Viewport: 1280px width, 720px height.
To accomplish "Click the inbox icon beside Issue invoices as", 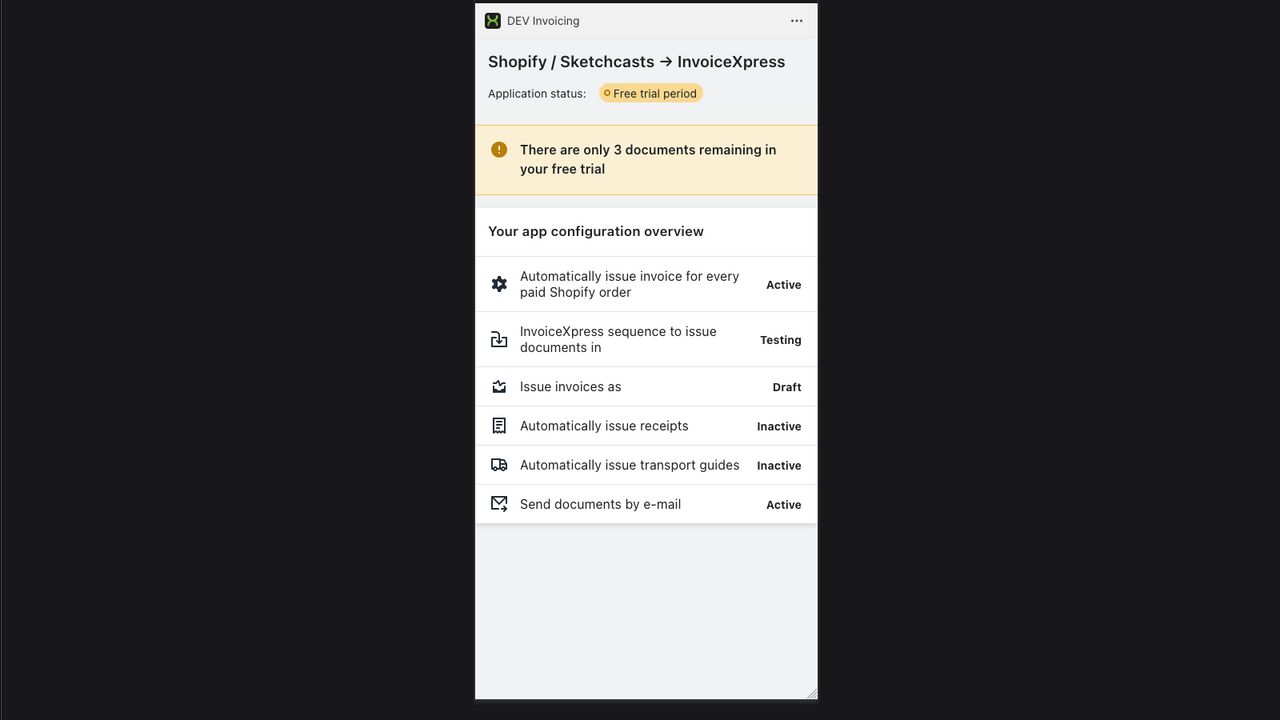I will click(x=499, y=386).
